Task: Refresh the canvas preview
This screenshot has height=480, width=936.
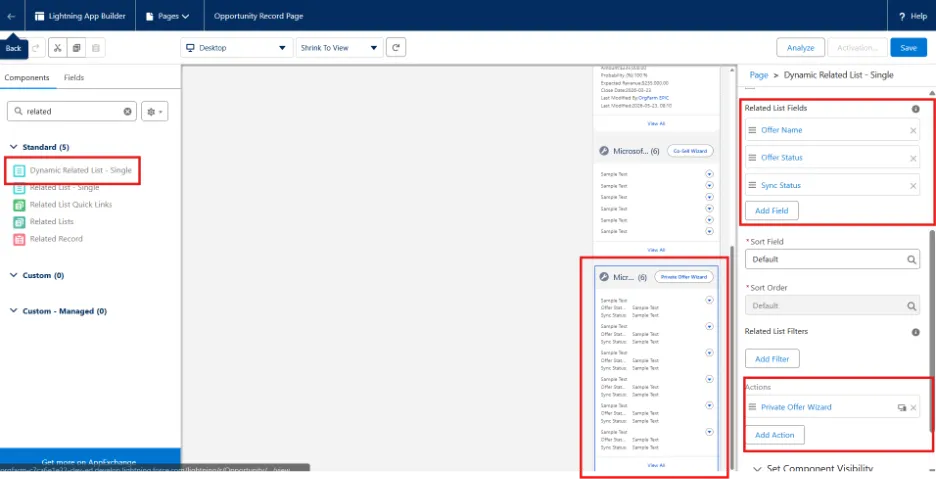Action: coord(396,48)
